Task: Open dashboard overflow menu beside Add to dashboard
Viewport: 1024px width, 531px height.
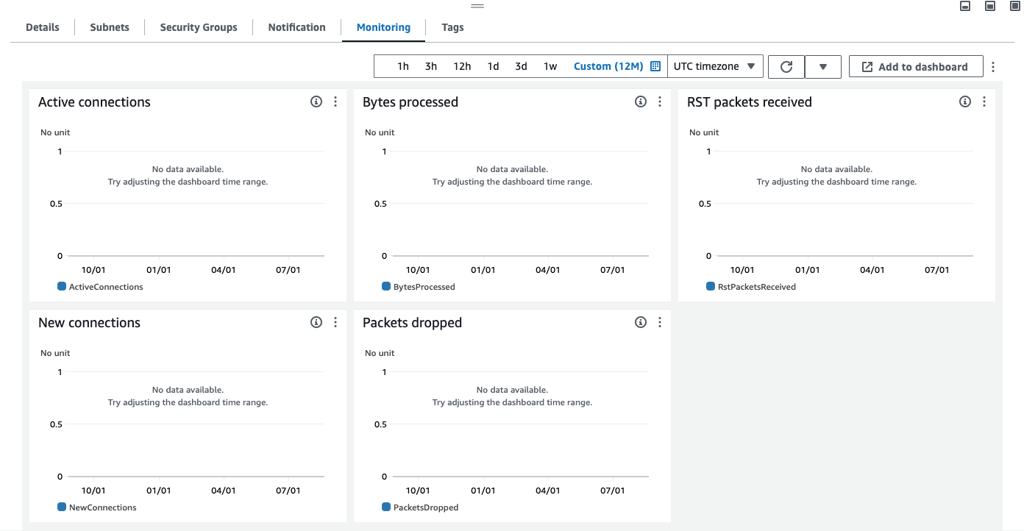Action: [x=993, y=67]
